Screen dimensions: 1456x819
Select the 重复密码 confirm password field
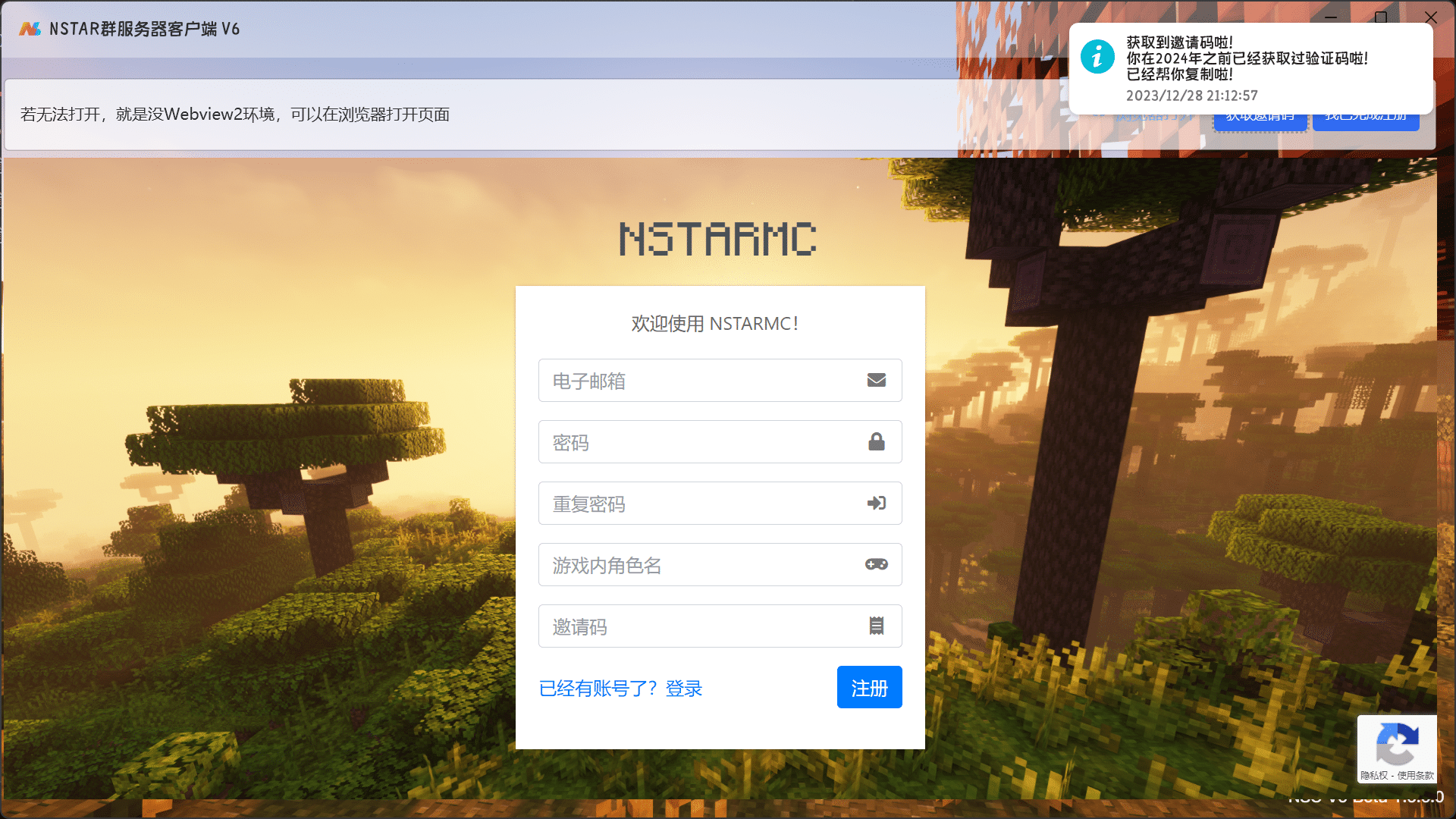coord(720,504)
